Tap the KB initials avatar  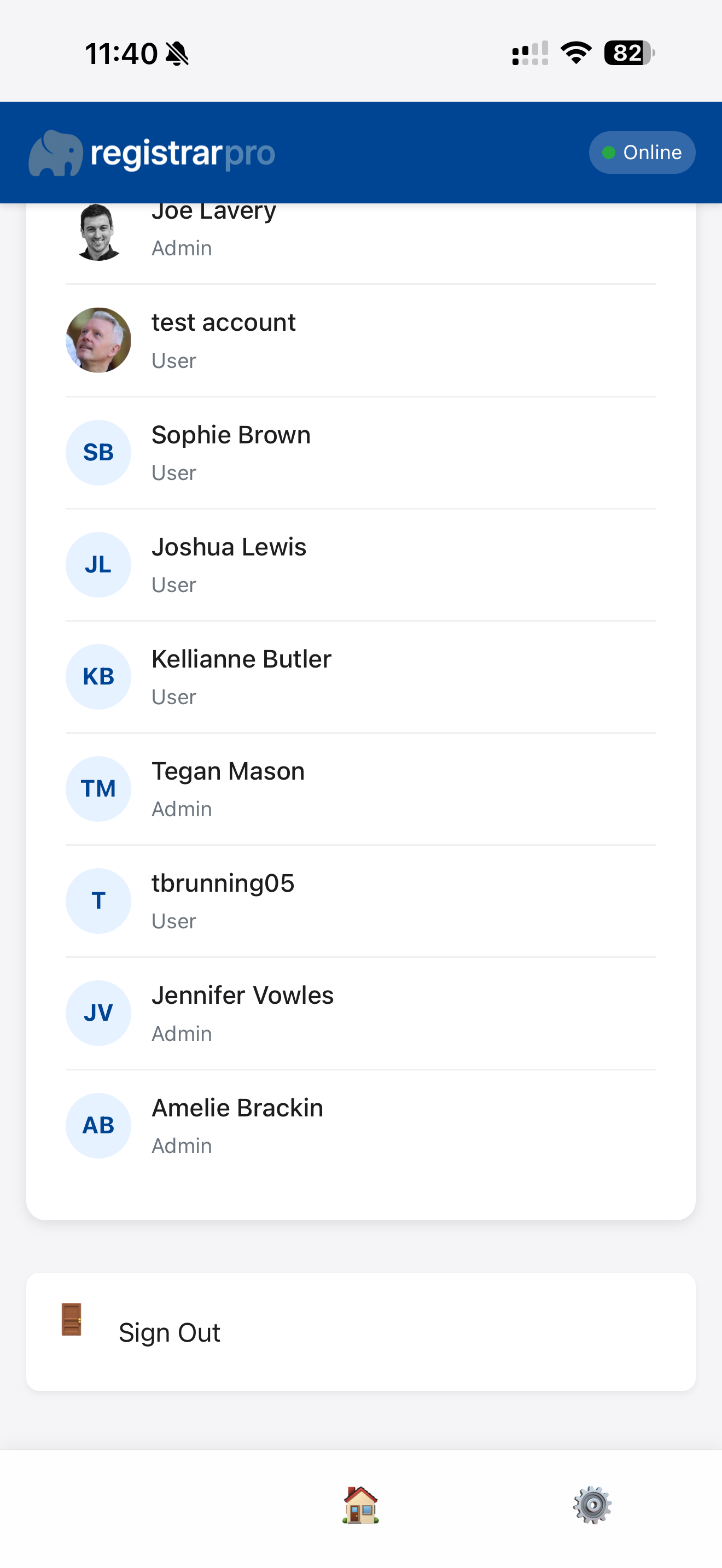coord(98,676)
